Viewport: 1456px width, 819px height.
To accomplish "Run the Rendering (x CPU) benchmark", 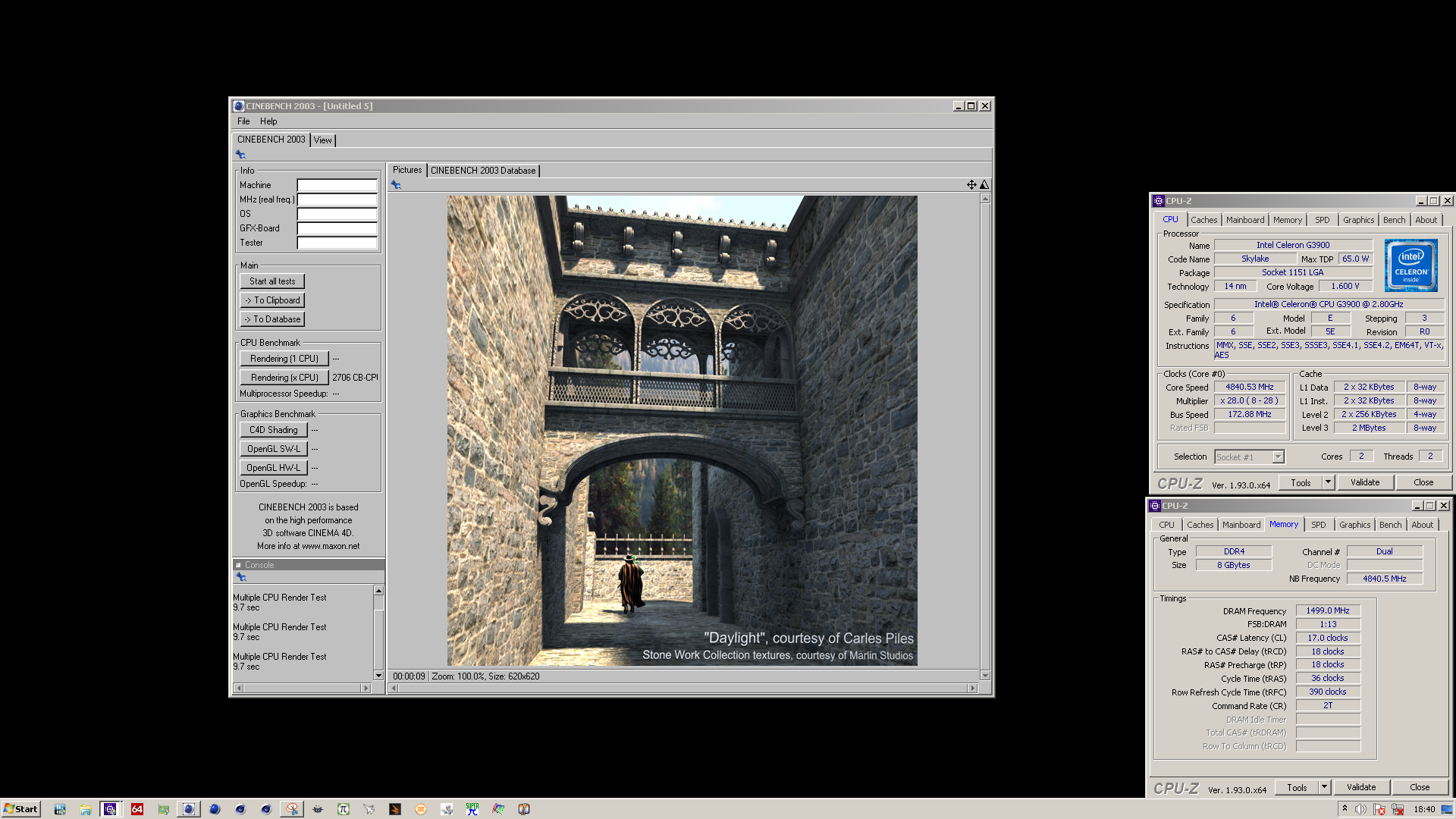I will click(284, 378).
